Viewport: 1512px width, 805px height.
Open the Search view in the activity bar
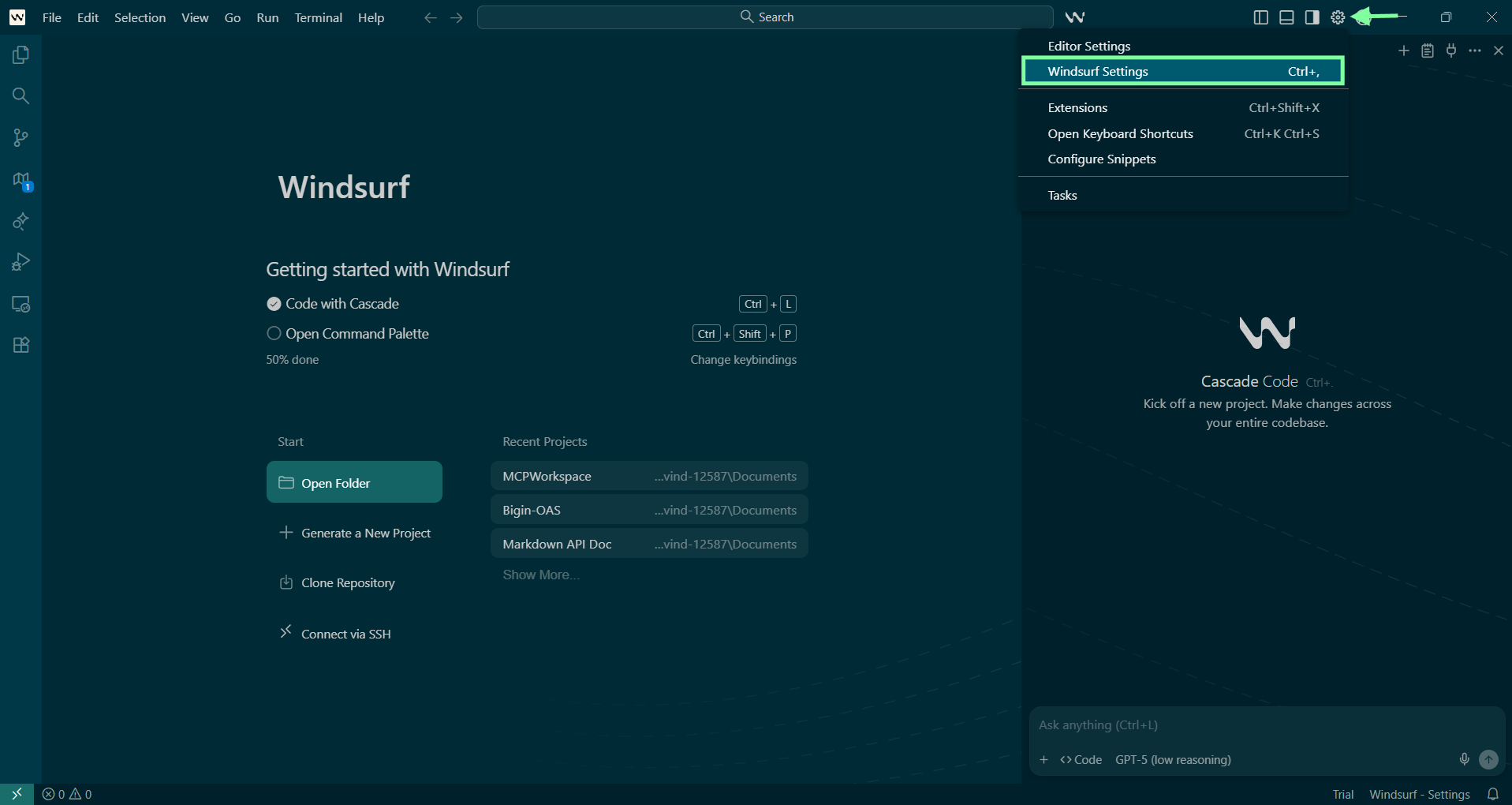tap(21, 96)
